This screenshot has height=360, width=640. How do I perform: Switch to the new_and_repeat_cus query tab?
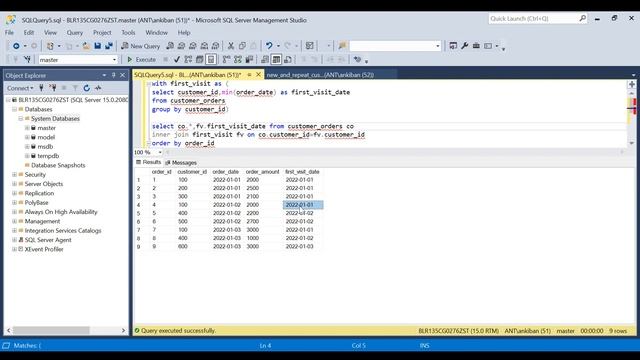[320, 75]
